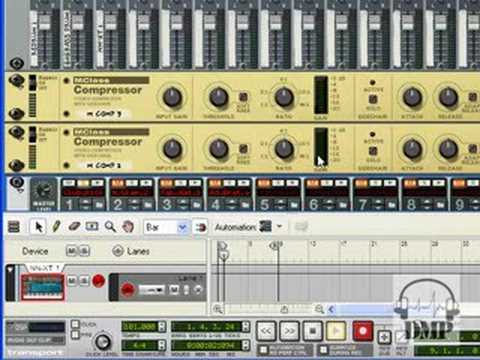Select the NN-XT 1 device icon in track list
Image resolution: width=480 pixels, height=360 pixels.
pos(42,286)
